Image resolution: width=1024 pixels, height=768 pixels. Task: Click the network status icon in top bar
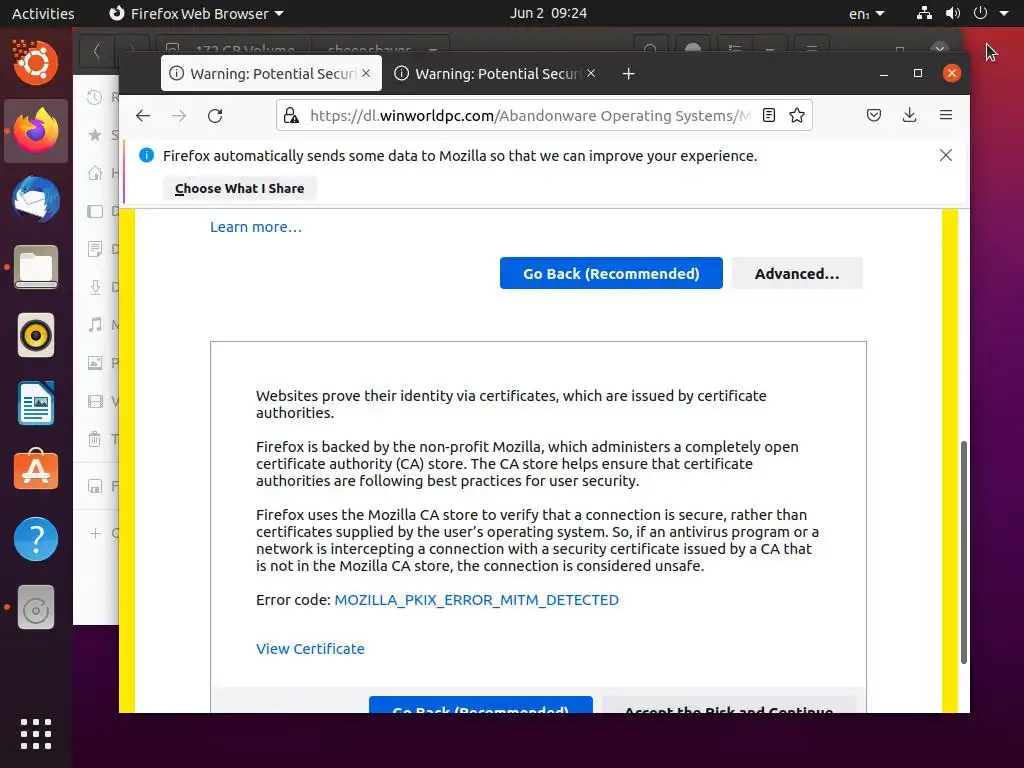click(924, 13)
